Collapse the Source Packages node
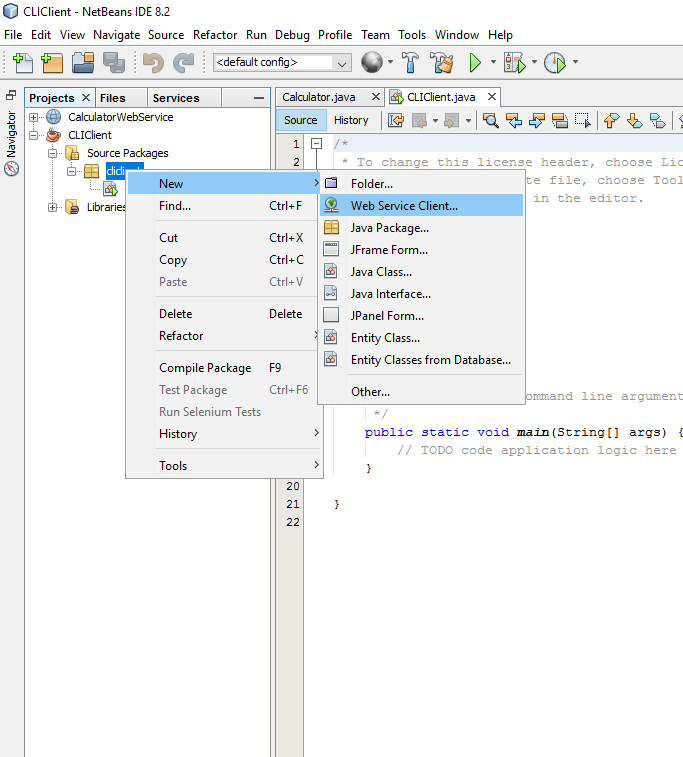This screenshot has width=683, height=757. 52,154
